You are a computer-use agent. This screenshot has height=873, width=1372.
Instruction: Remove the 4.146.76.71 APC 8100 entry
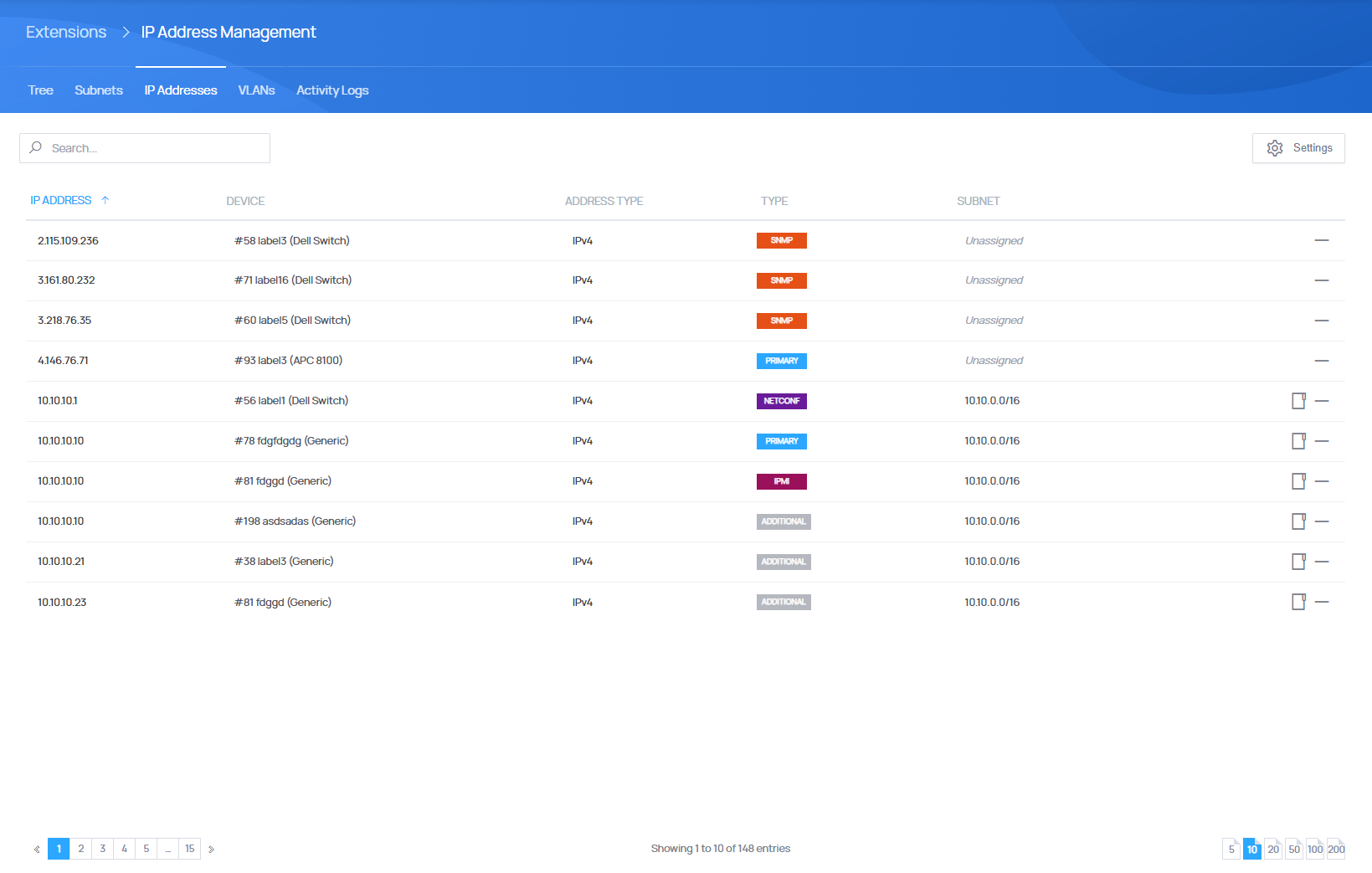click(1322, 361)
